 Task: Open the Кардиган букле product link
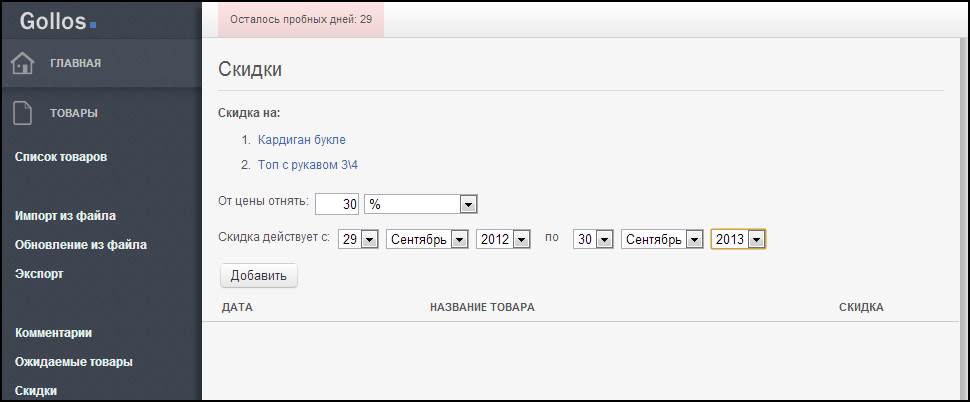(302, 140)
